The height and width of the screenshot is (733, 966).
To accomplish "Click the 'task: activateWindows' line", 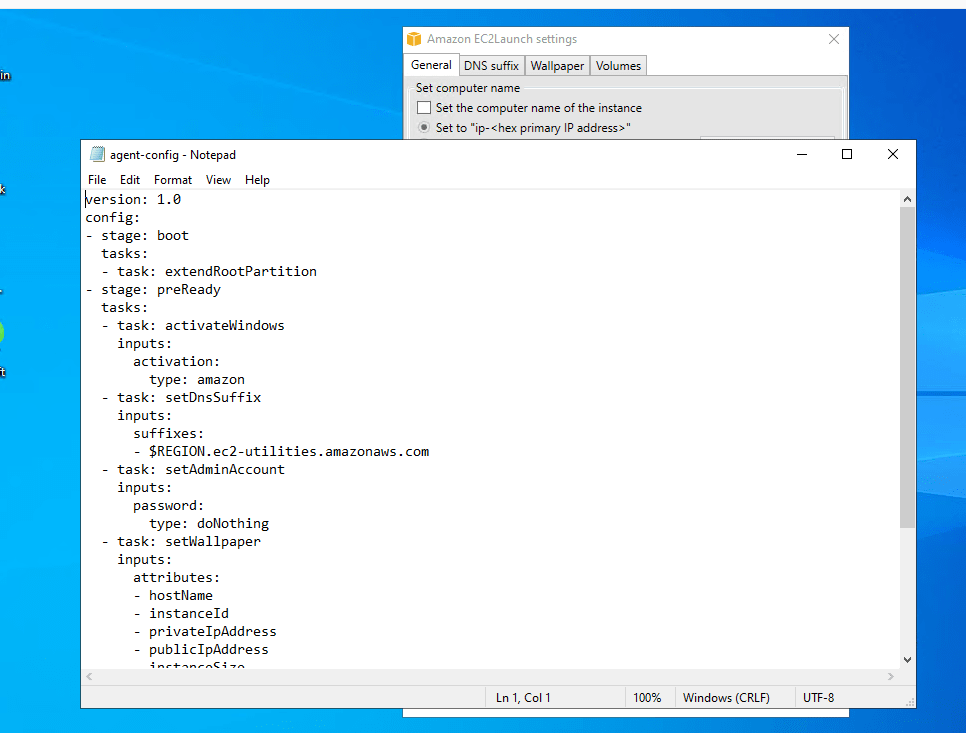I will [x=193, y=325].
